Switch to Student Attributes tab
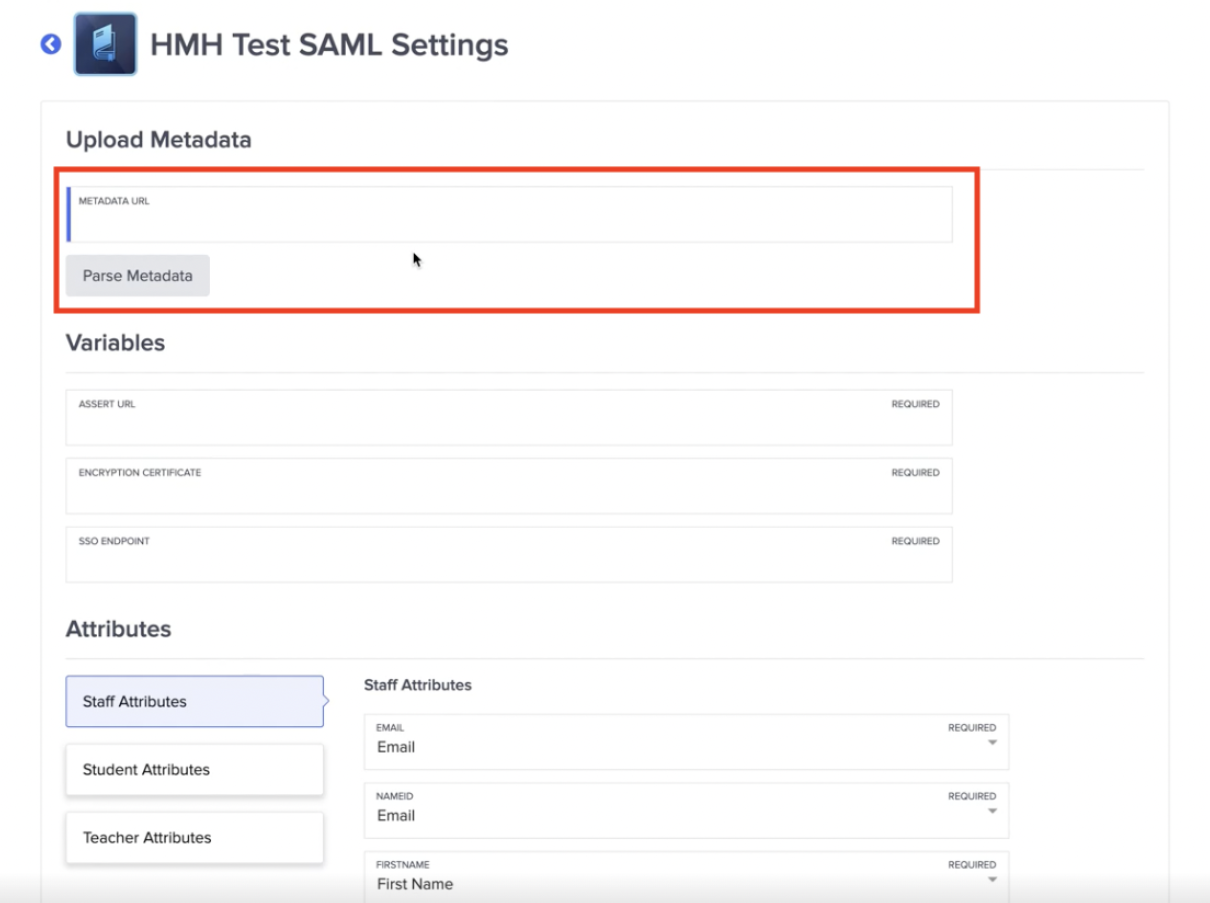 pyautogui.click(x=194, y=769)
